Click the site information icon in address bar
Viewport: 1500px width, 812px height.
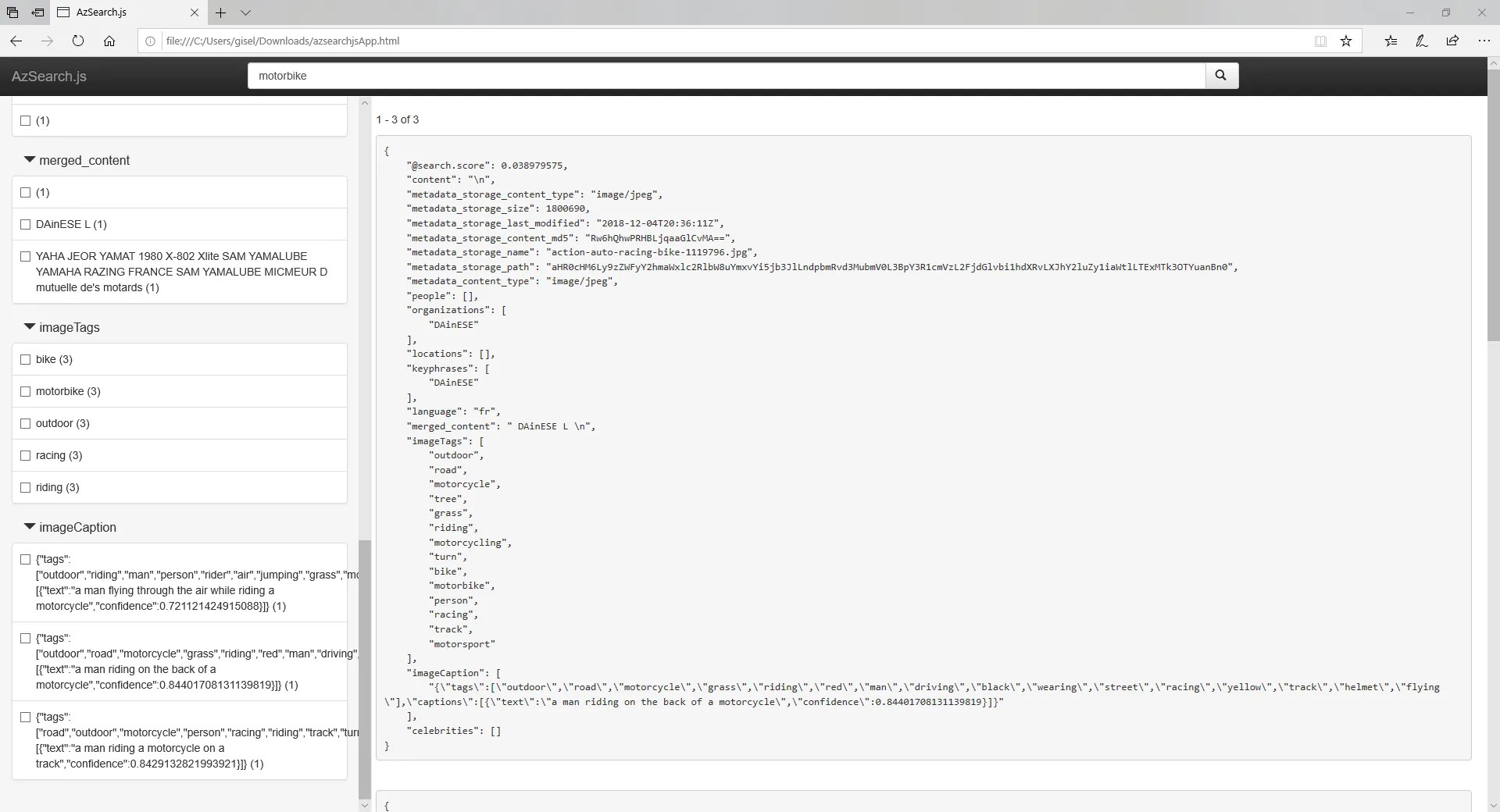[x=151, y=41]
